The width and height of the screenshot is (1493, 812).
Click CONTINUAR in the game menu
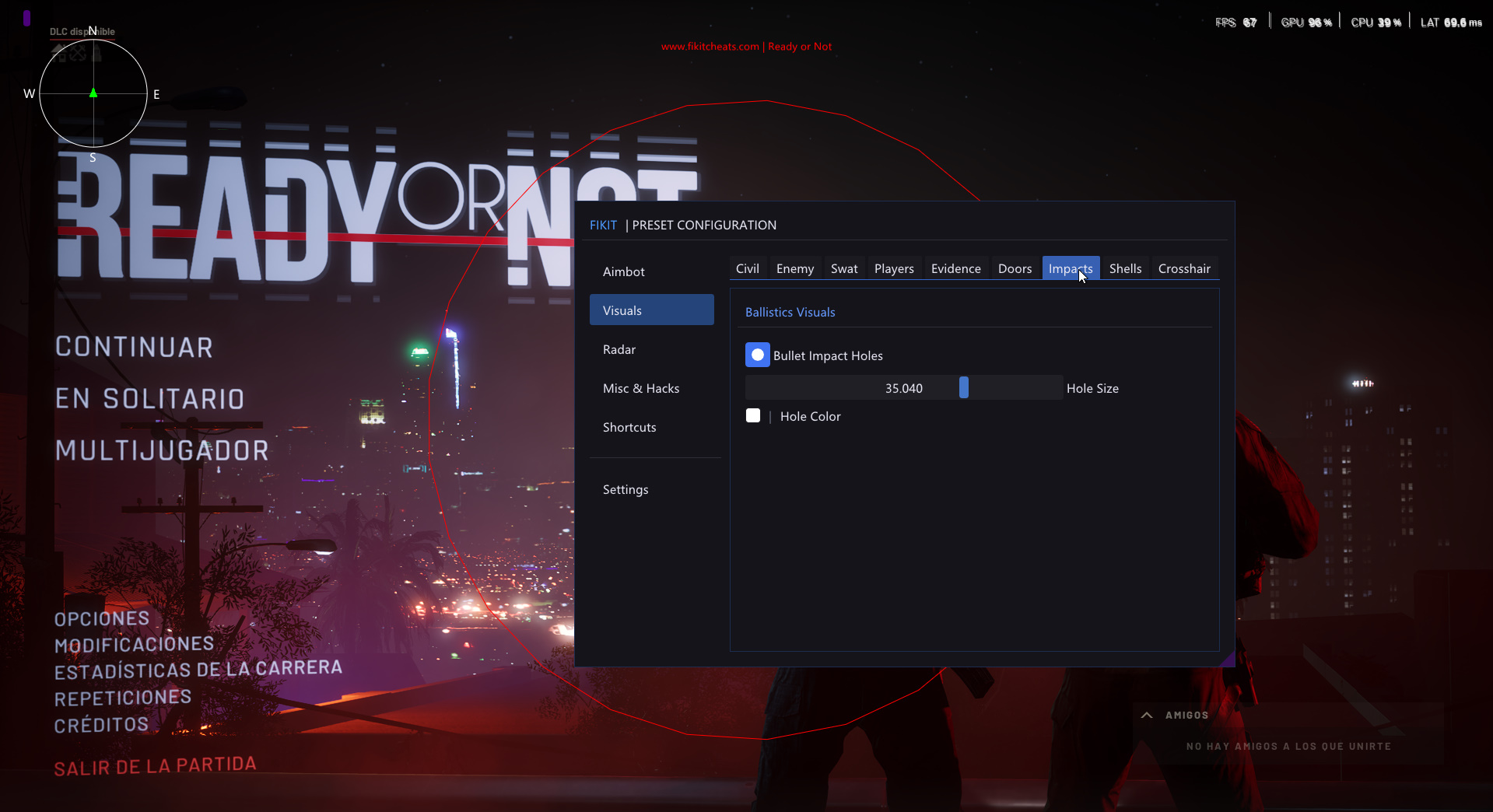(x=134, y=346)
